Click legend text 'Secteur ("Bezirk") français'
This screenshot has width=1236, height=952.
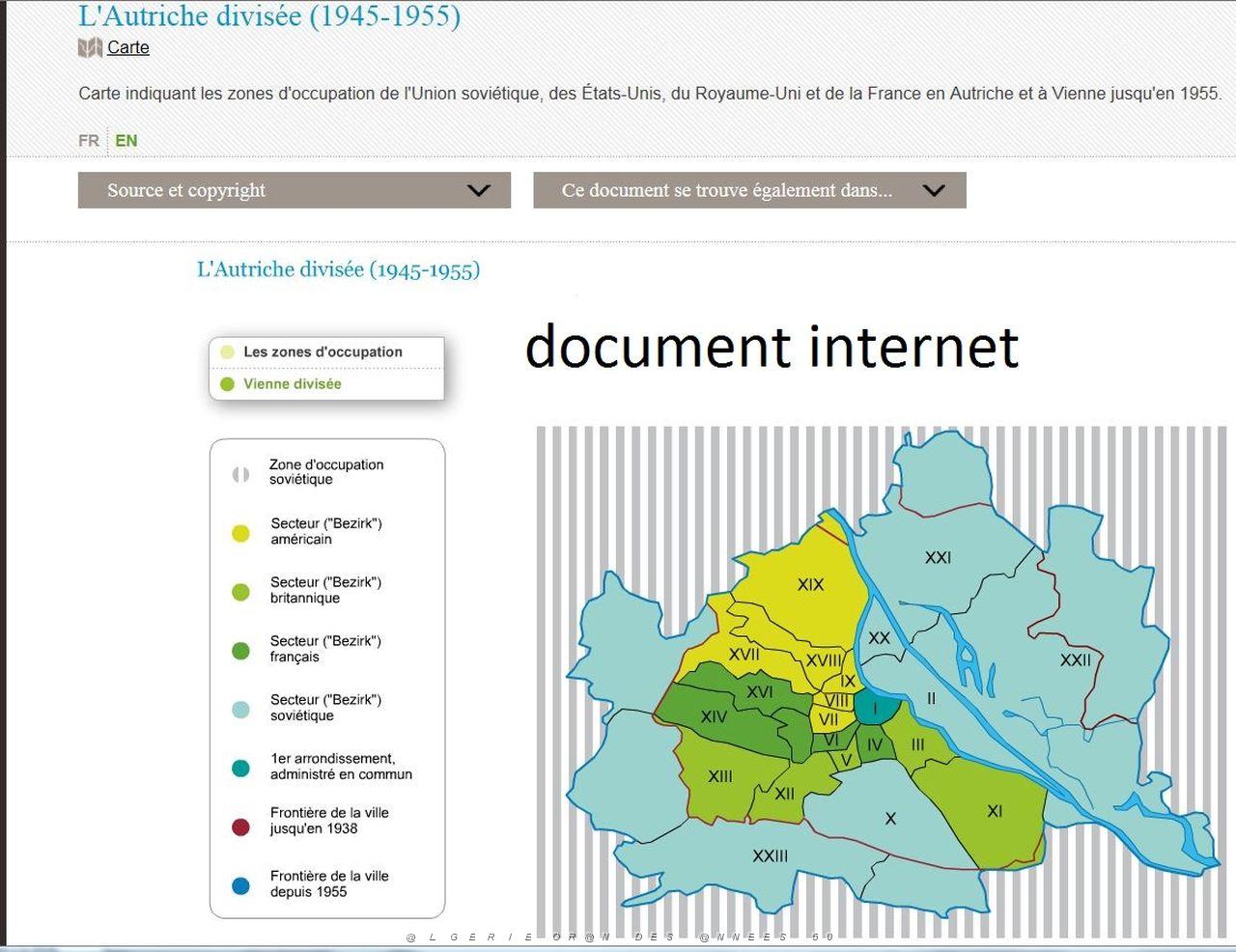(326, 649)
